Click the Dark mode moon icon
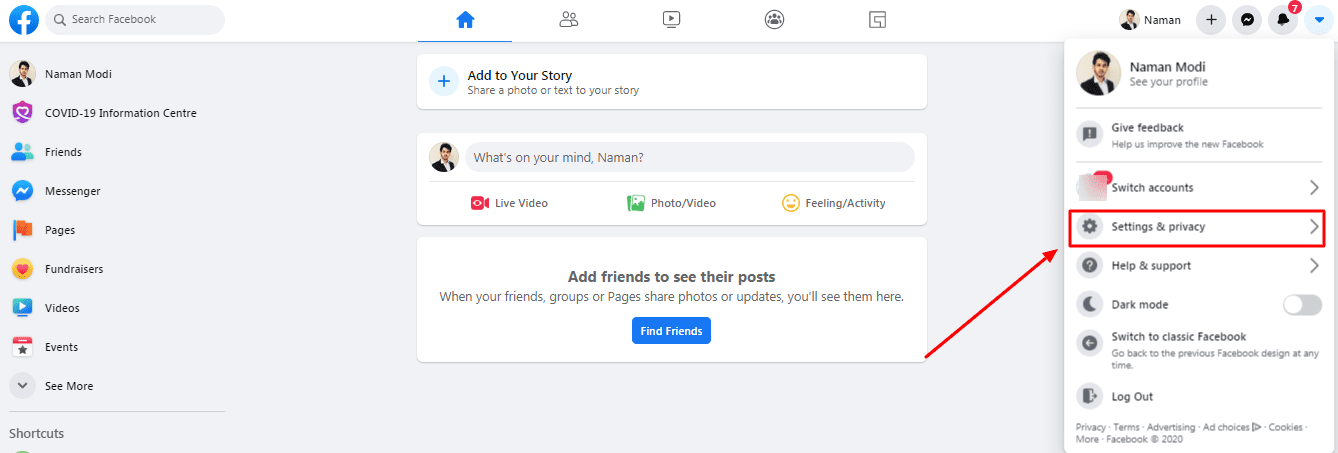Viewport: 1338px width, 453px height. [x=1090, y=304]
